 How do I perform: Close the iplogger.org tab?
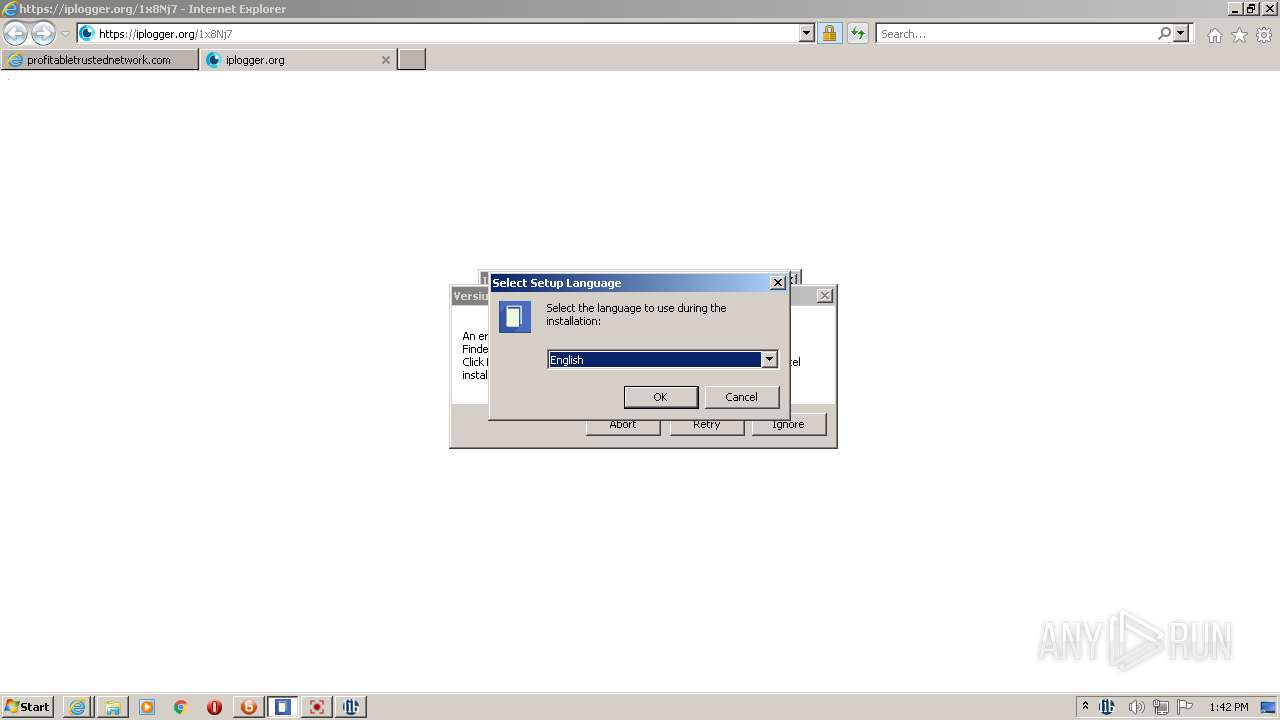386,60
